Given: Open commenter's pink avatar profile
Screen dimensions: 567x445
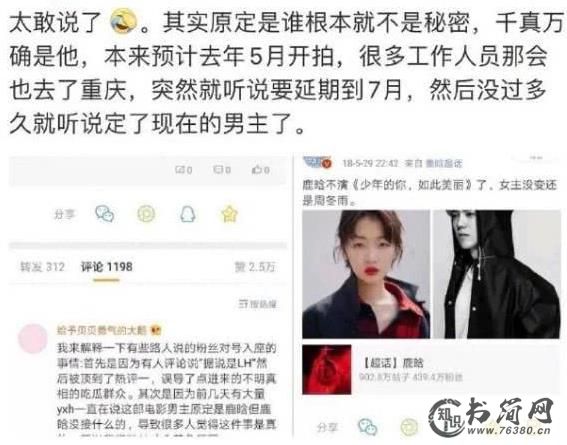Looking at the screenshot, I should (33, 338).
